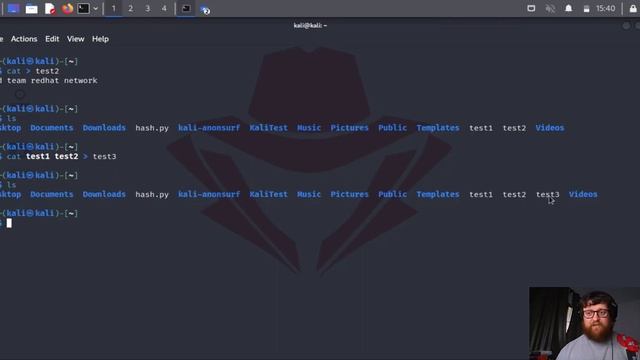Click the 'cat > test2' command line
The height and width of the screenshot is (360, 640).
tap(33, 71)
